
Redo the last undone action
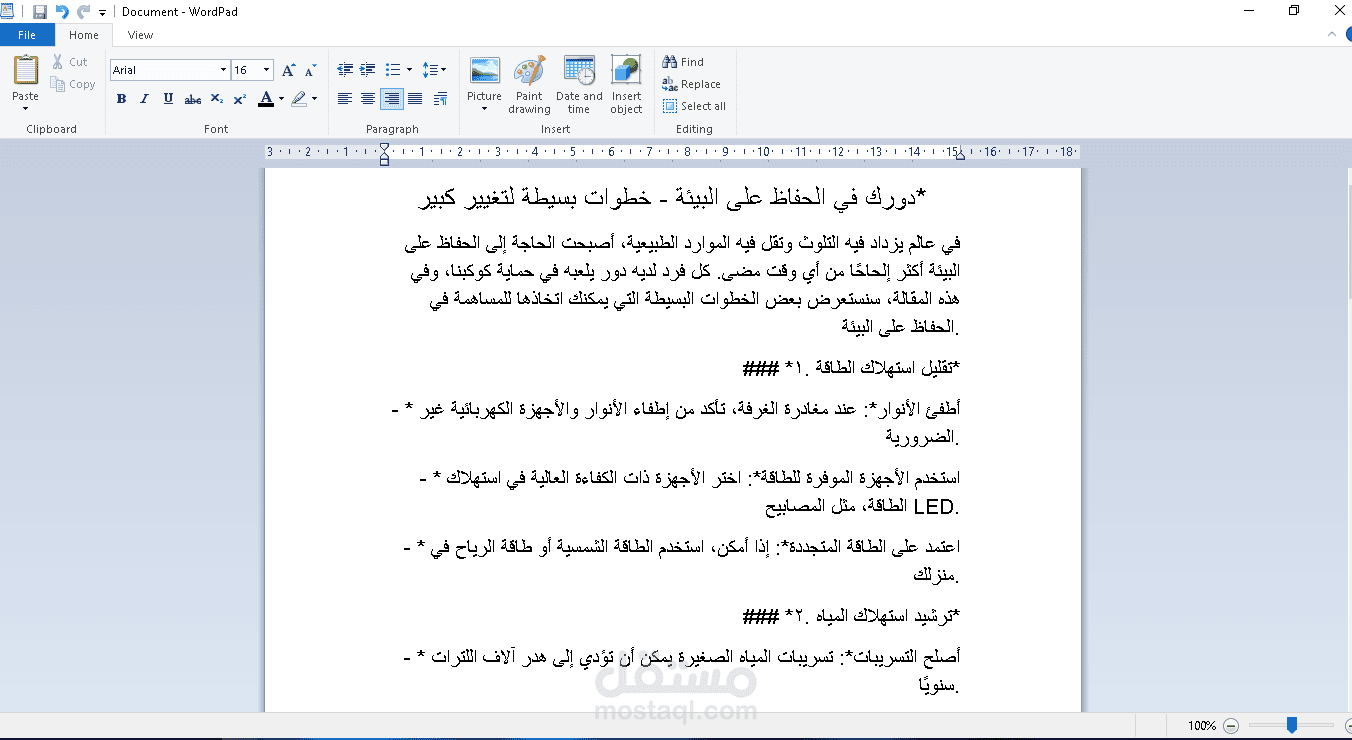coord(83,11)
